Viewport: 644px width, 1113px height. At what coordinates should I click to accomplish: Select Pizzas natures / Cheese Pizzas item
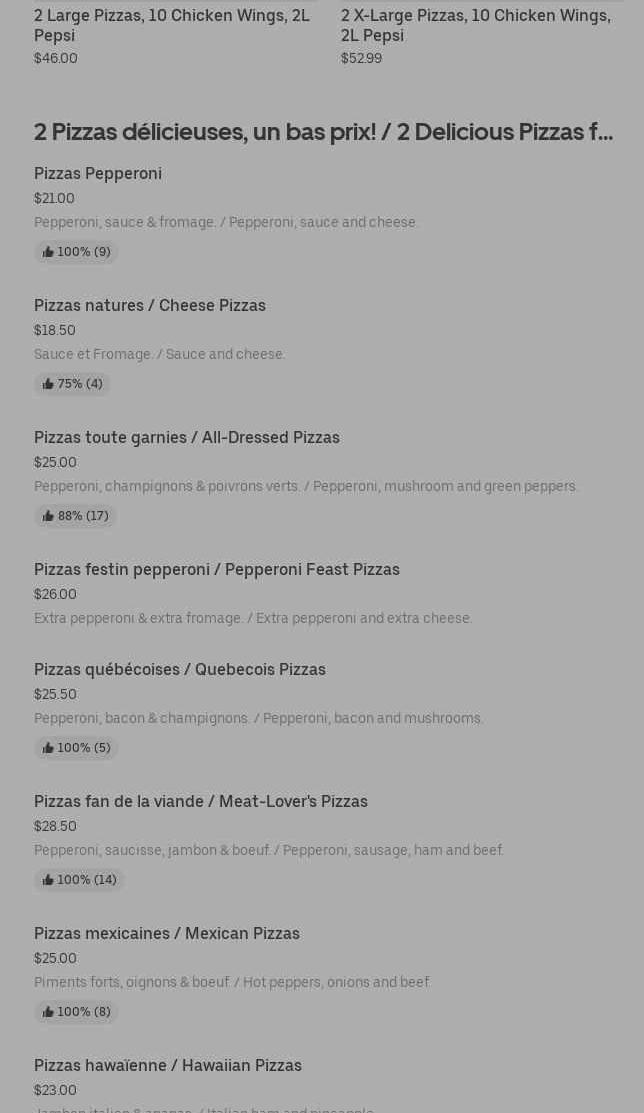(150, 305)
